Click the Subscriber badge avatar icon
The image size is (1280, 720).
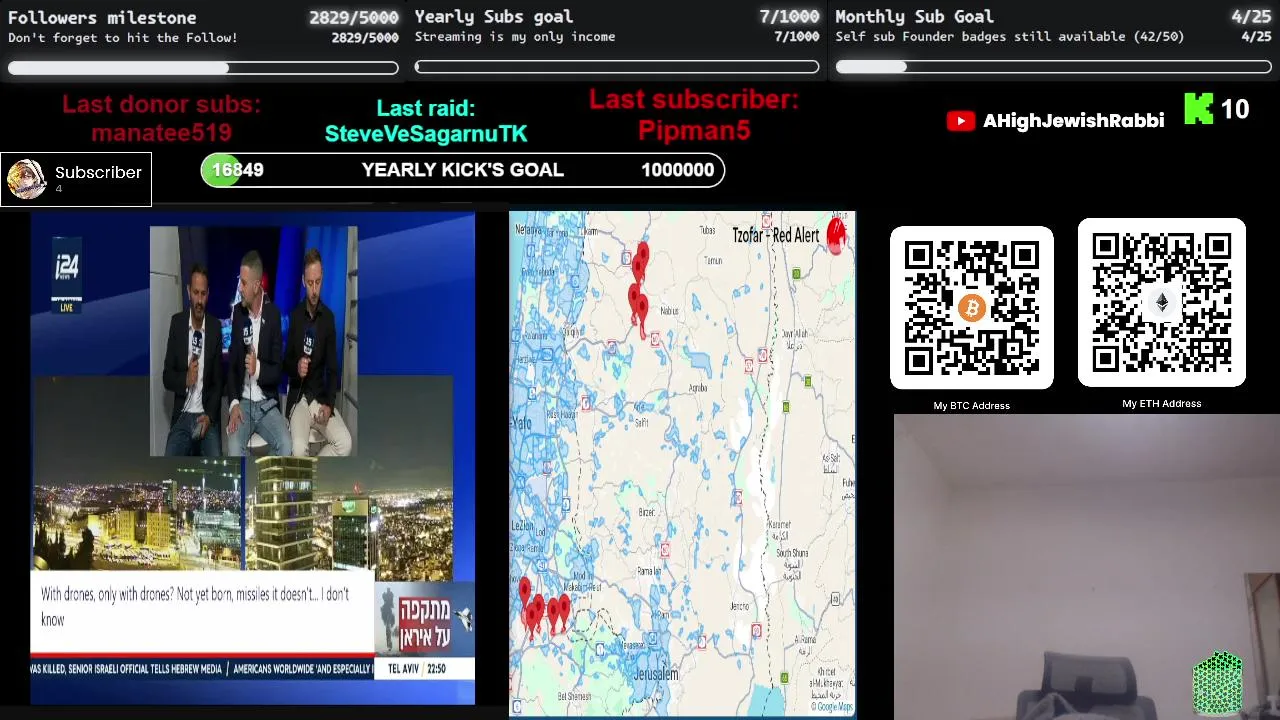(x=27, y=179)
